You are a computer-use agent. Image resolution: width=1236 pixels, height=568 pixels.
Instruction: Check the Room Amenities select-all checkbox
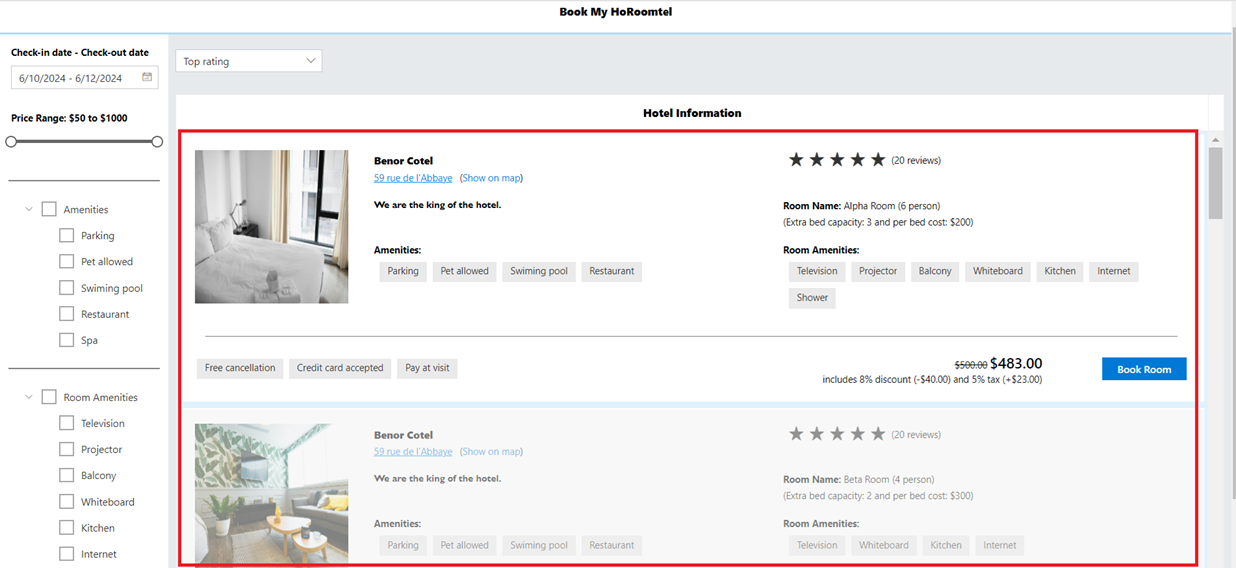coord(49,397)
